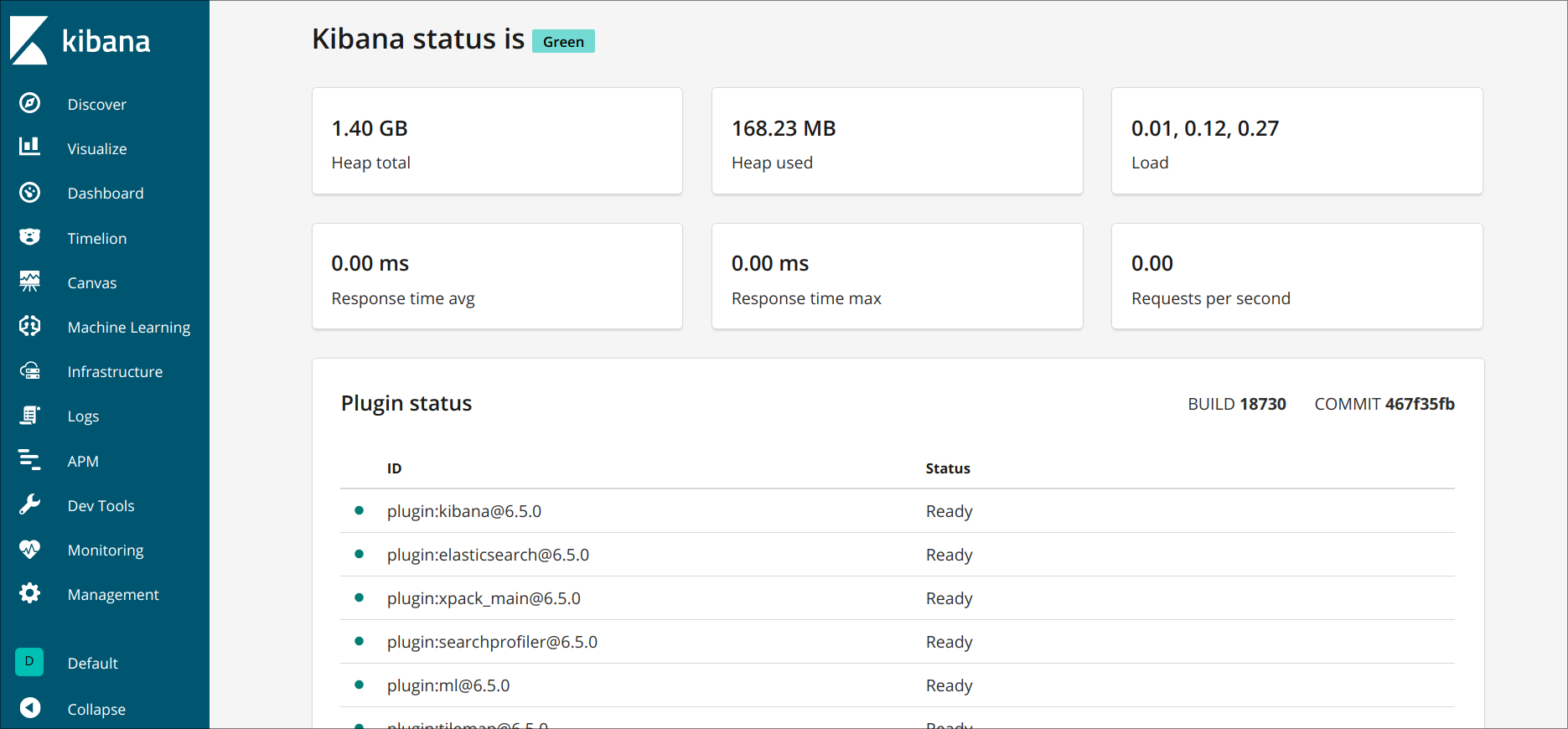The height and width of the screenshot is (729, 1568).
Task: Click the kibana wordmark text
Action: click(106, 41)
